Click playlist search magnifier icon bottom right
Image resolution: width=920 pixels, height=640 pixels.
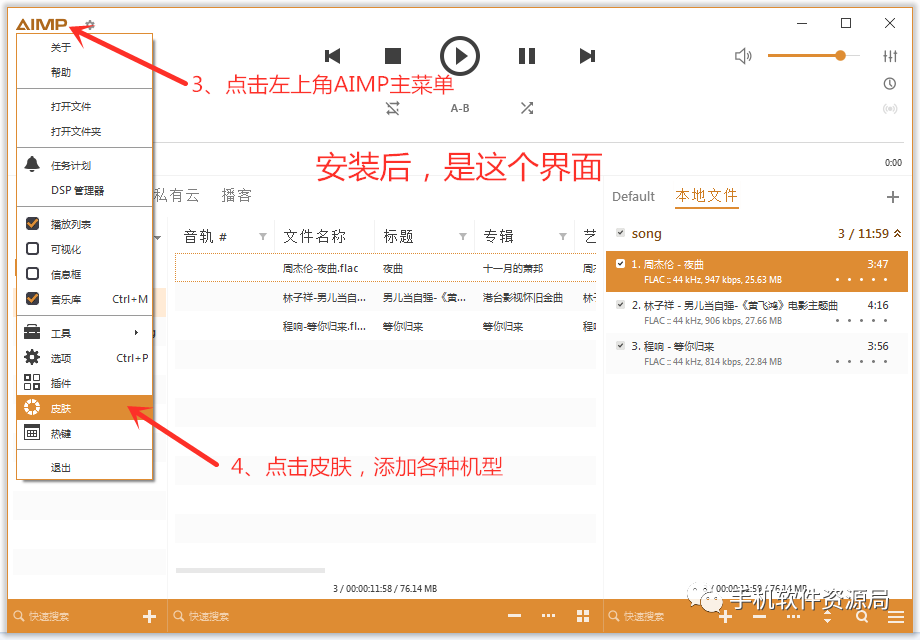[862, 617]
